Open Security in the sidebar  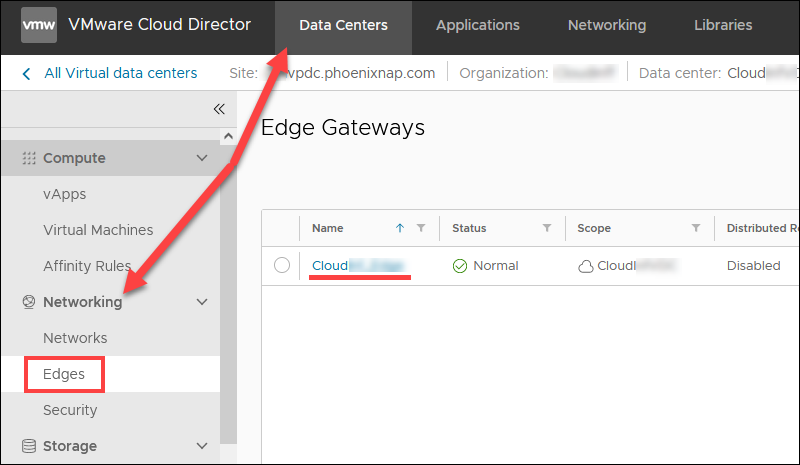pos(70,410)
